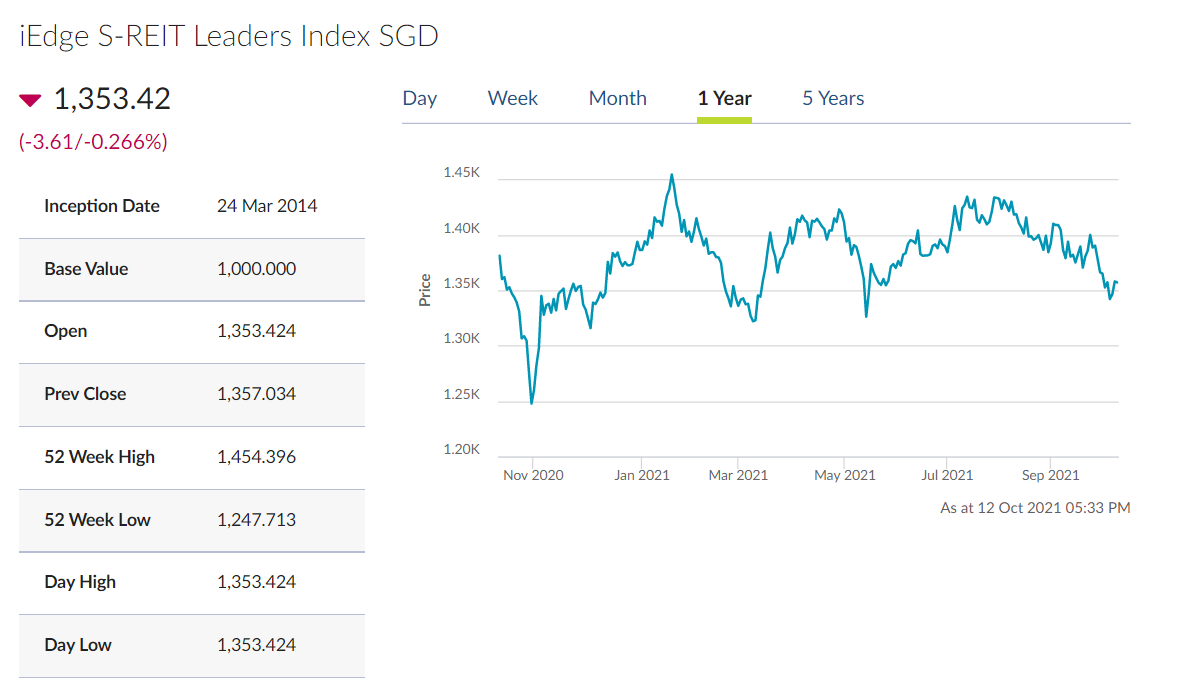The image size is (1180, 694).
Task: Select the 1 Year chart tab
Action: pos(724,99)
